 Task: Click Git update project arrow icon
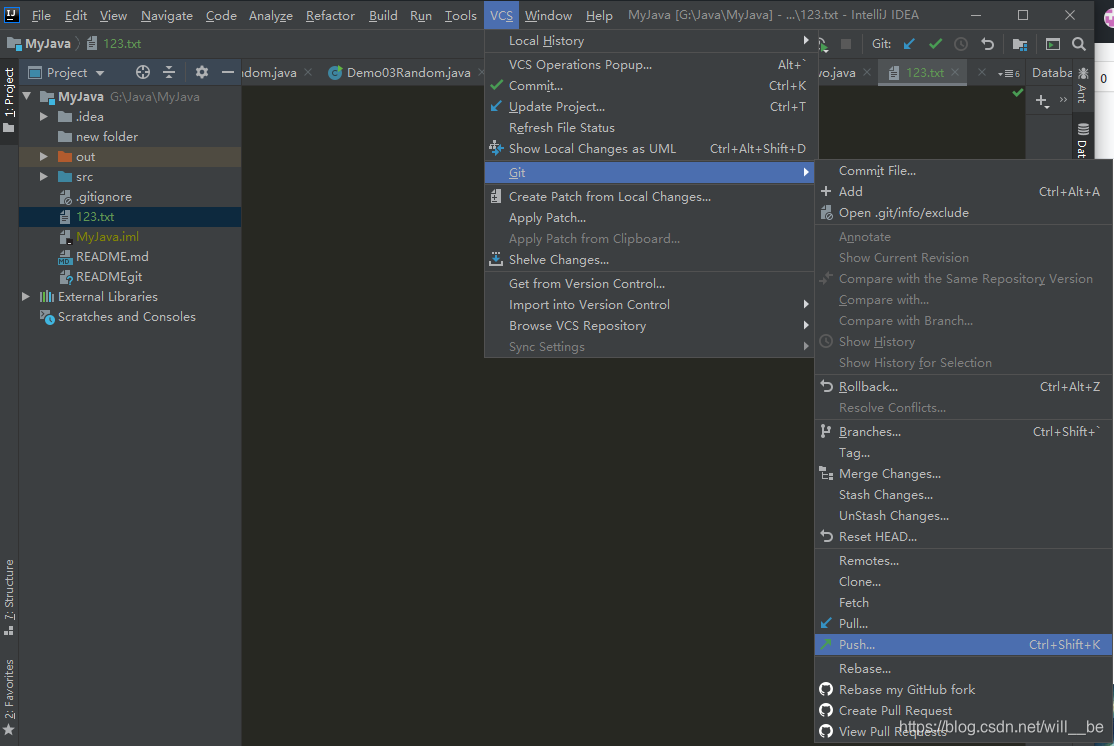pos(909,44)
